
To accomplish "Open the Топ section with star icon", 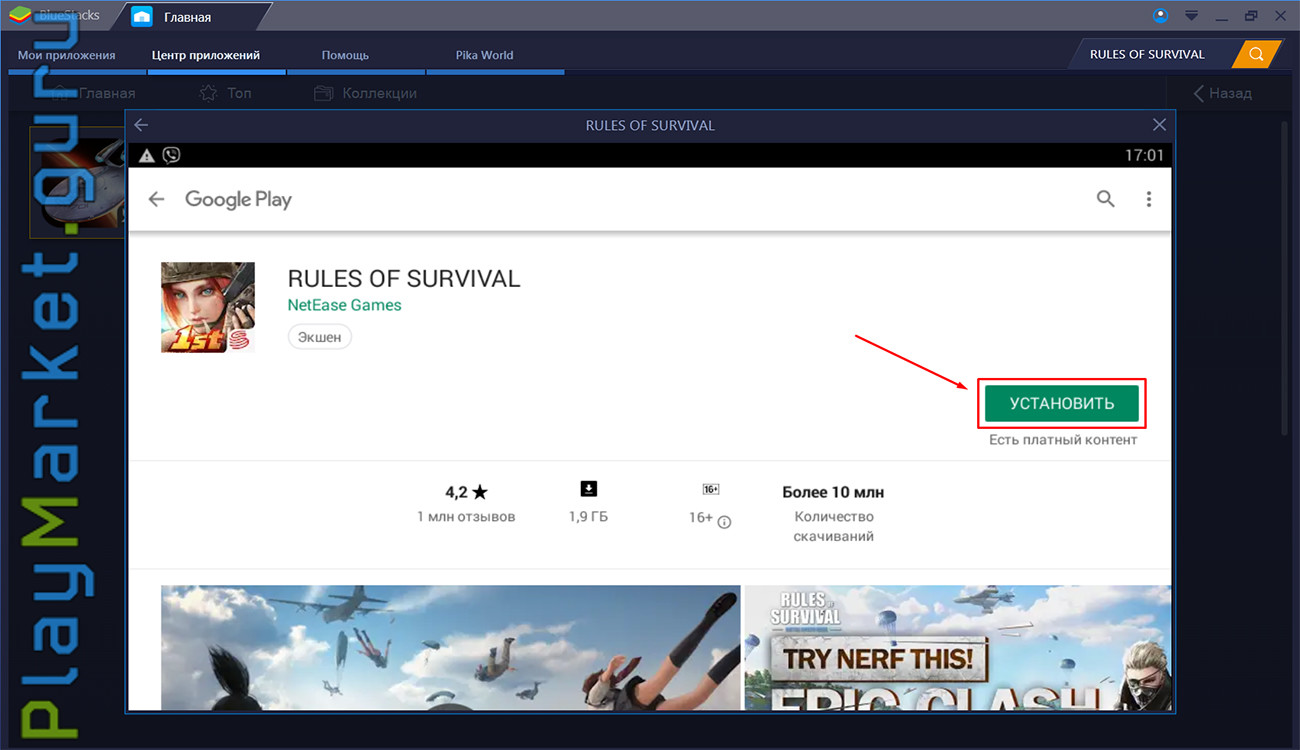I will click(226, 93).
